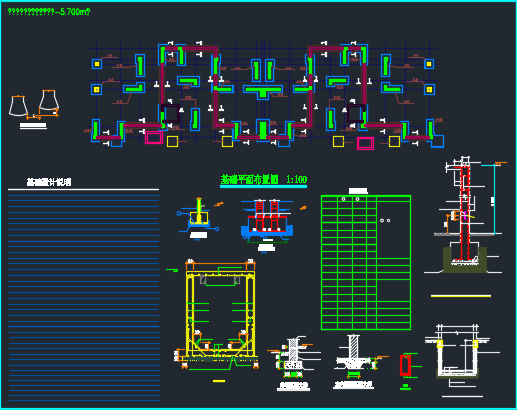Select the green schedule table grid
The width and height of the screenshot is (517, 410).
click(366, 262)
